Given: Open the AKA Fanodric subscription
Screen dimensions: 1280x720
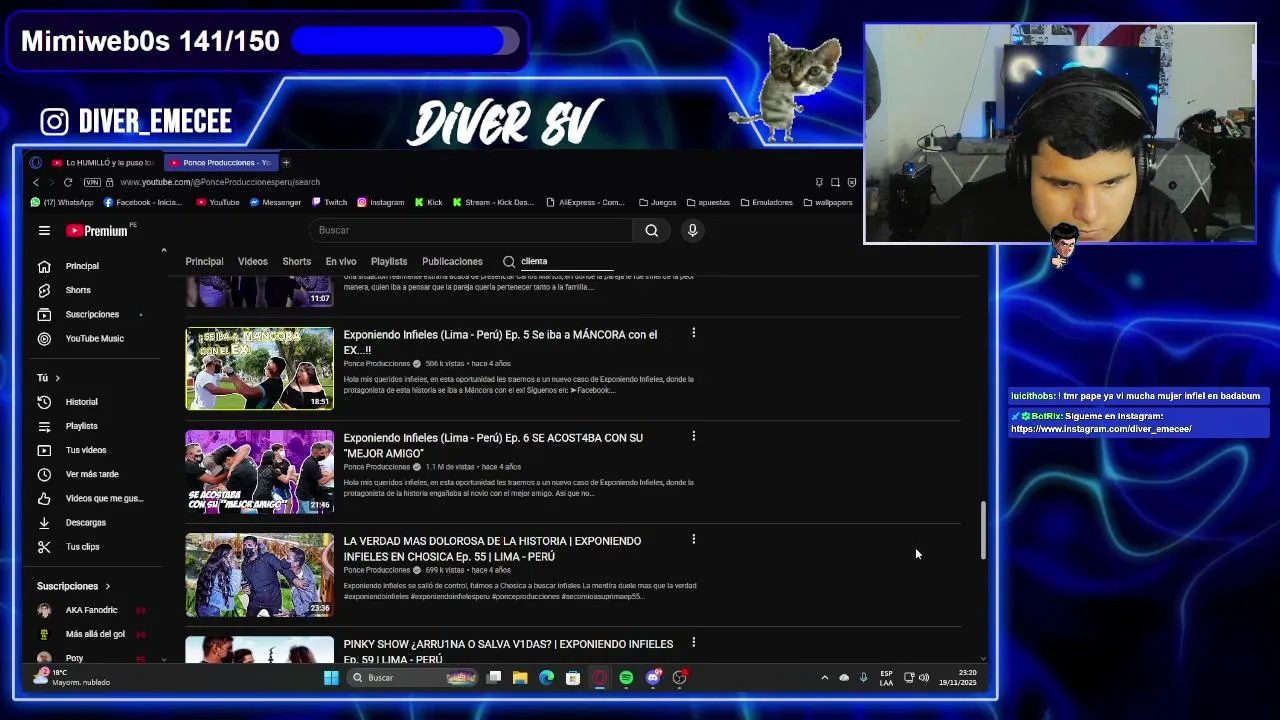Looking at the screenshot, I should [x=91, y=610].
